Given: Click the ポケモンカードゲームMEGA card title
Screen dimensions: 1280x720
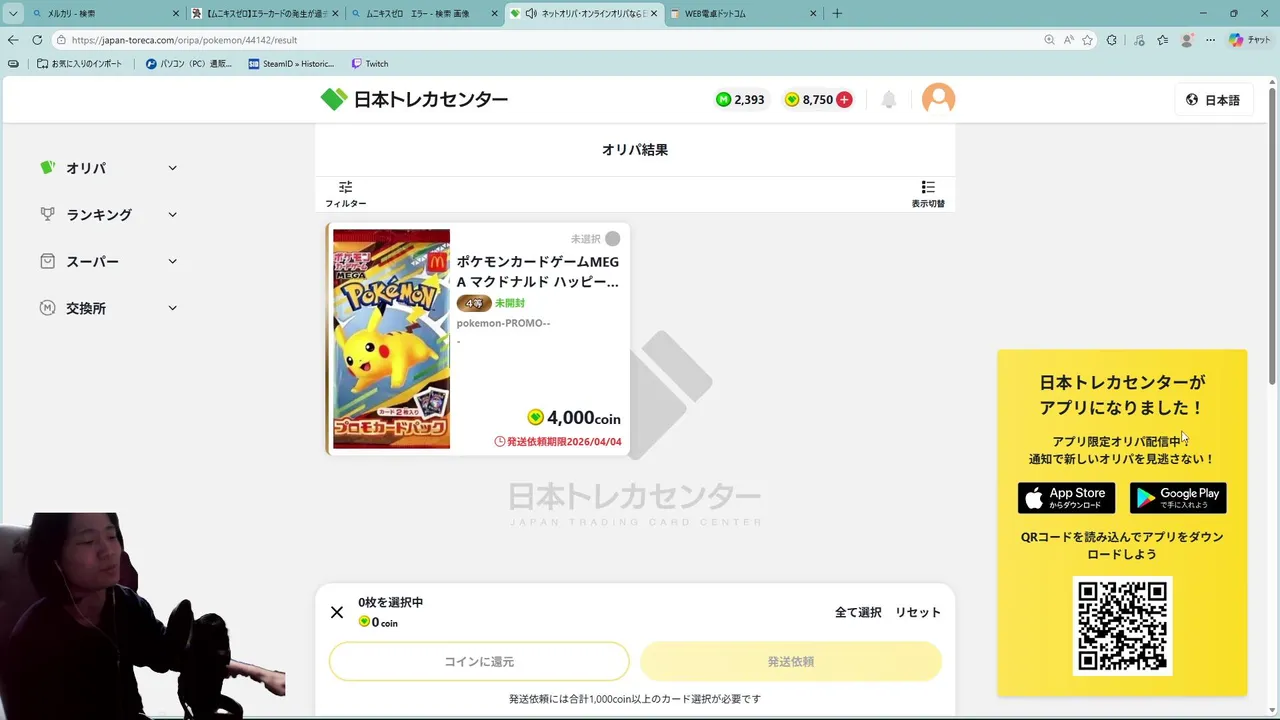Looking at the screenshot, I should click(538, 271).
